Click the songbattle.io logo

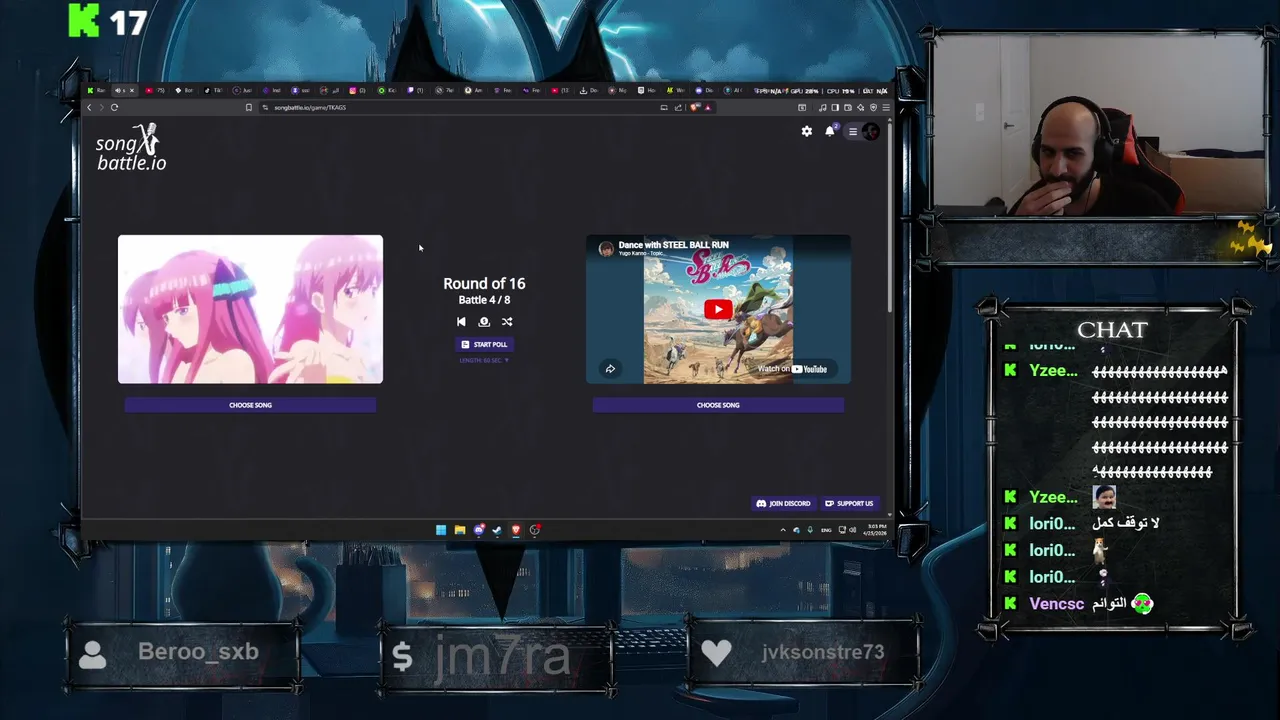131,148
